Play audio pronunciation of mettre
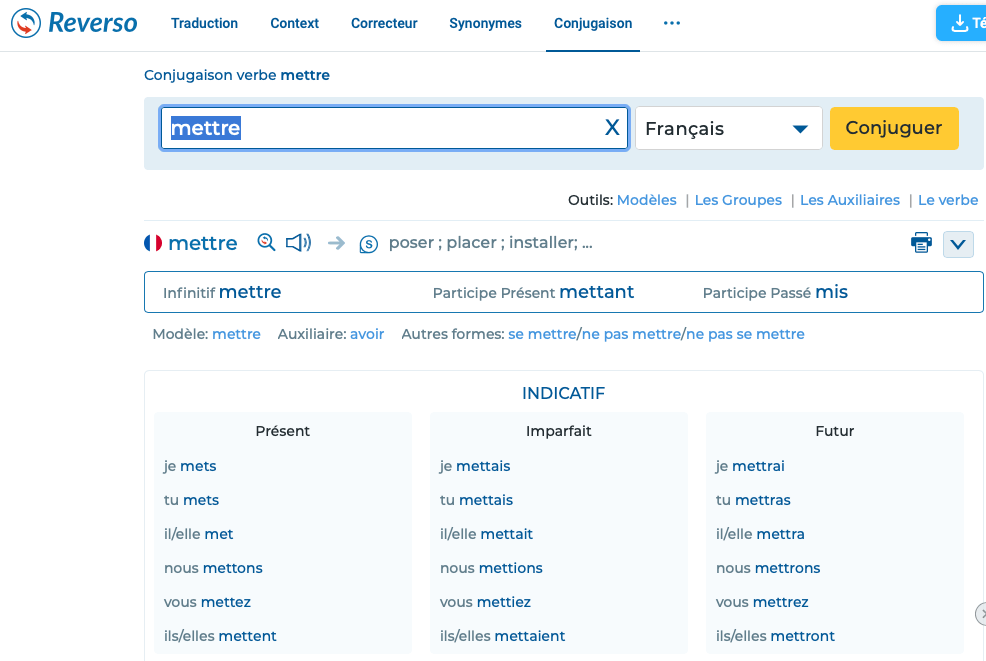This screenshot has height=661, width=986. [298, 242]
